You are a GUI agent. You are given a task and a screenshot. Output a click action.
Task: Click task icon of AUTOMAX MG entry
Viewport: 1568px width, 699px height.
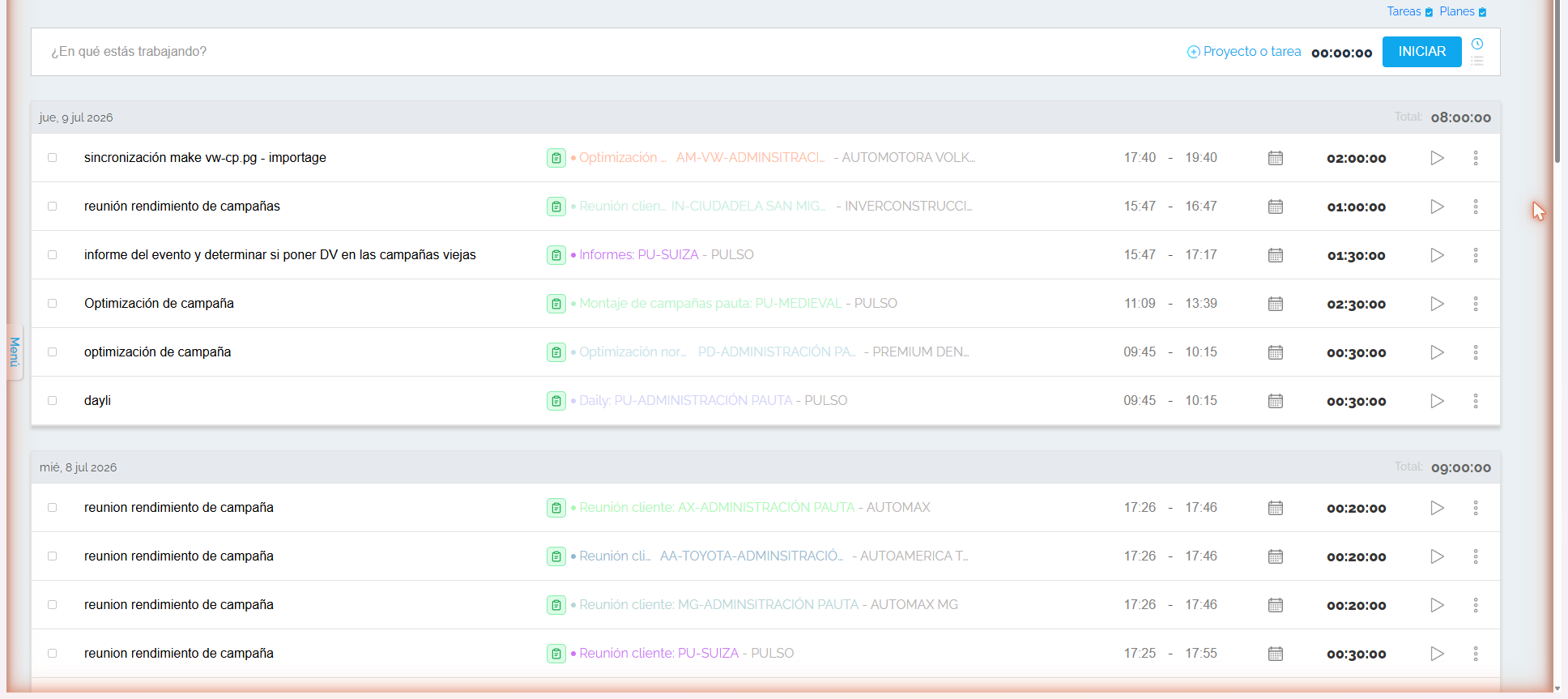556,605
